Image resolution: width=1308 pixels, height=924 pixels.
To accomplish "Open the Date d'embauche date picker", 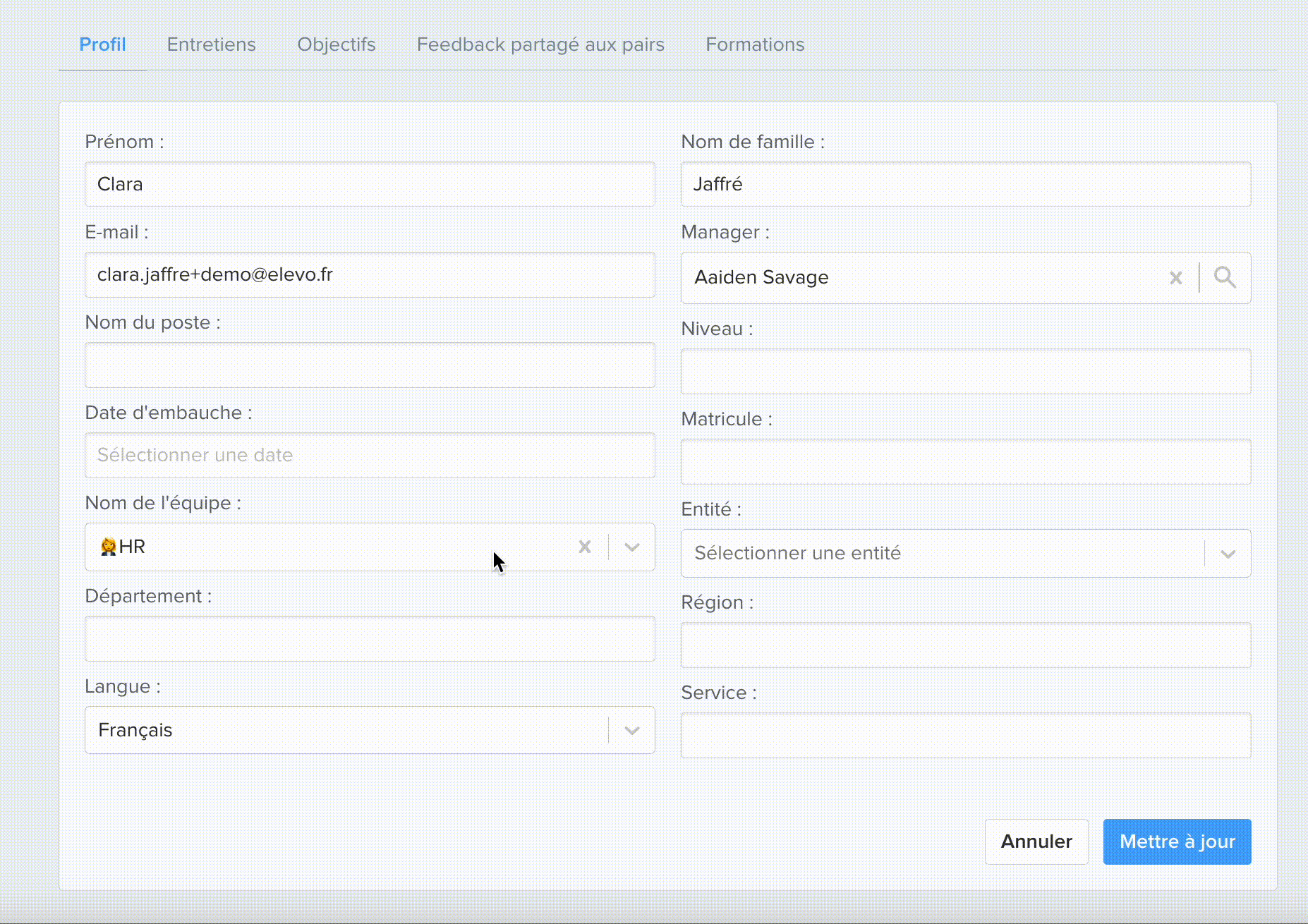I will tap(370, 455).
